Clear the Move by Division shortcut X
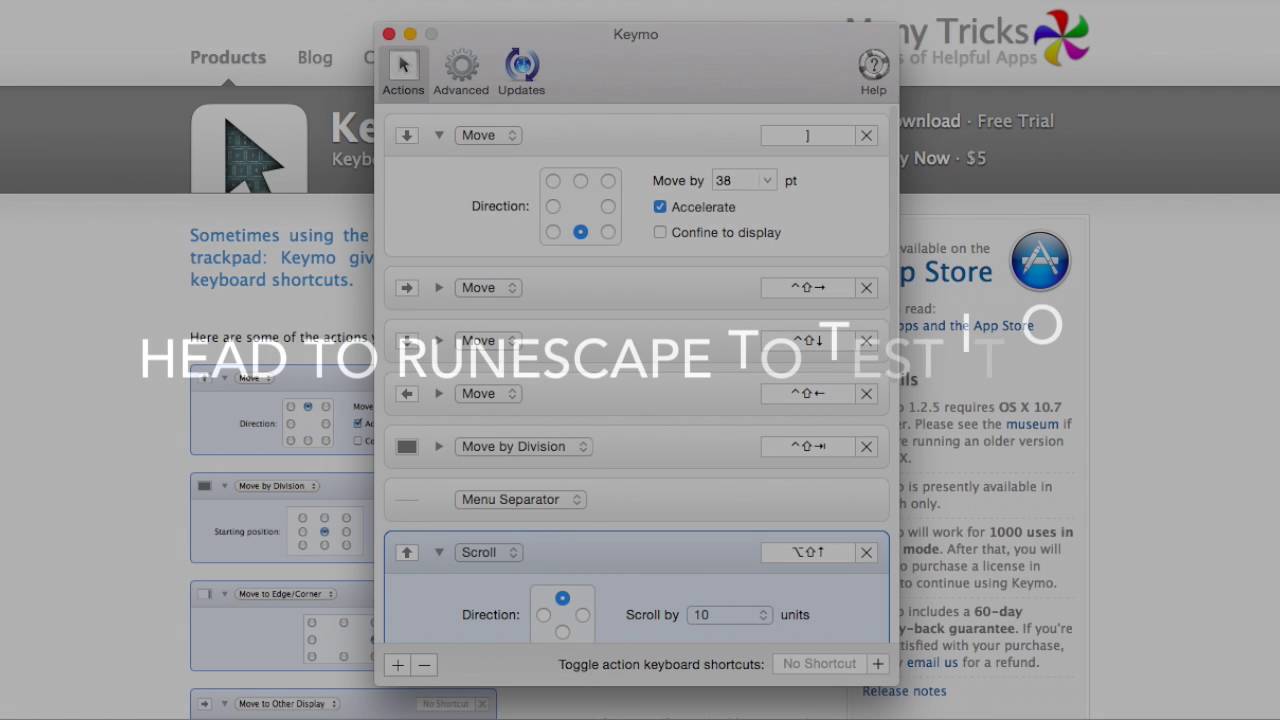The height and width of the screenshot is (720, 1280). [x=866, y=447]
